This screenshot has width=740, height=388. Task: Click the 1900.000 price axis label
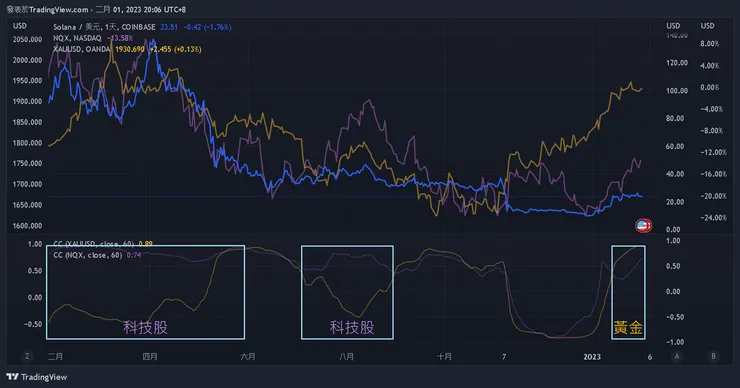click(x=27, y=101)
